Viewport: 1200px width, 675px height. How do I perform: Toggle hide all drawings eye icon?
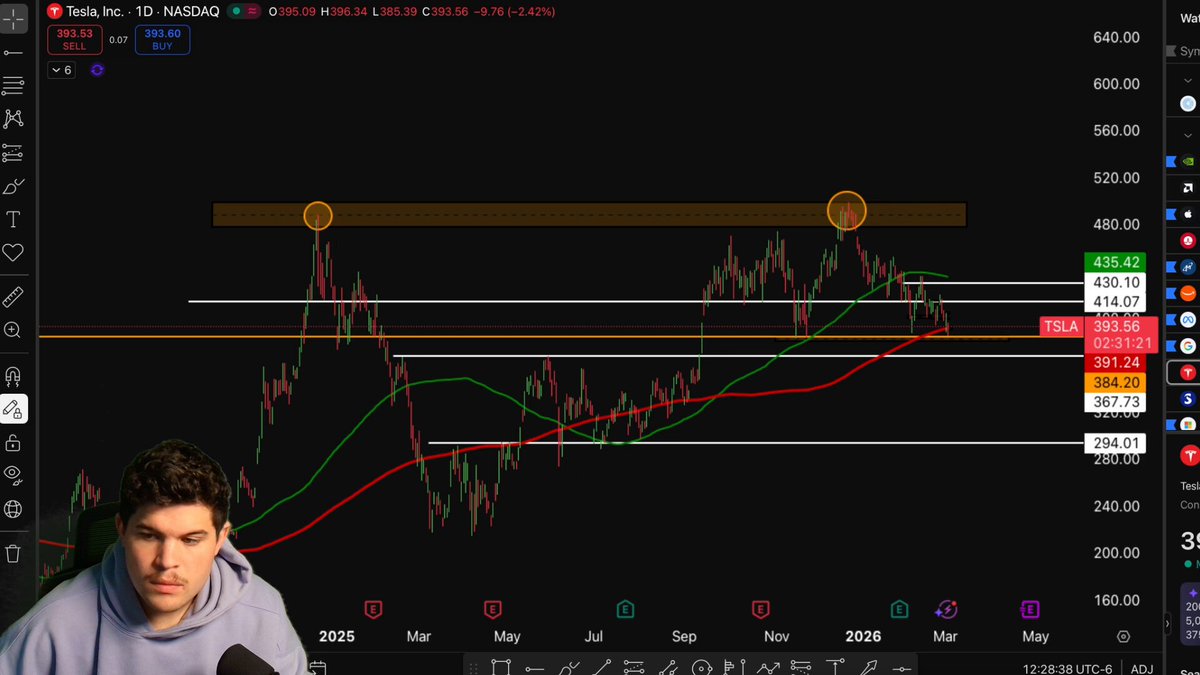(x=13, y=474)
